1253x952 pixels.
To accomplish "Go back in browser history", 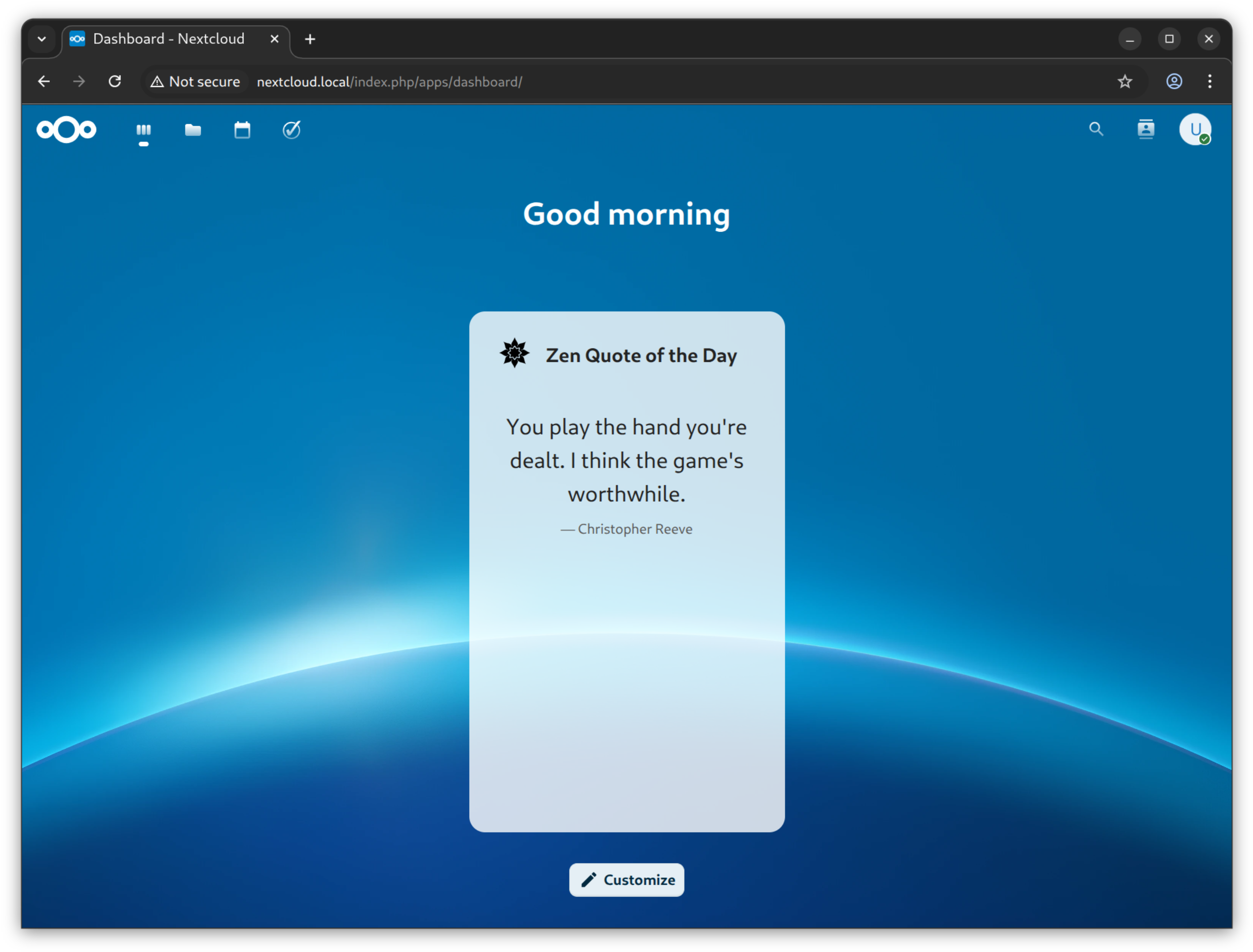I will [43, 81].
